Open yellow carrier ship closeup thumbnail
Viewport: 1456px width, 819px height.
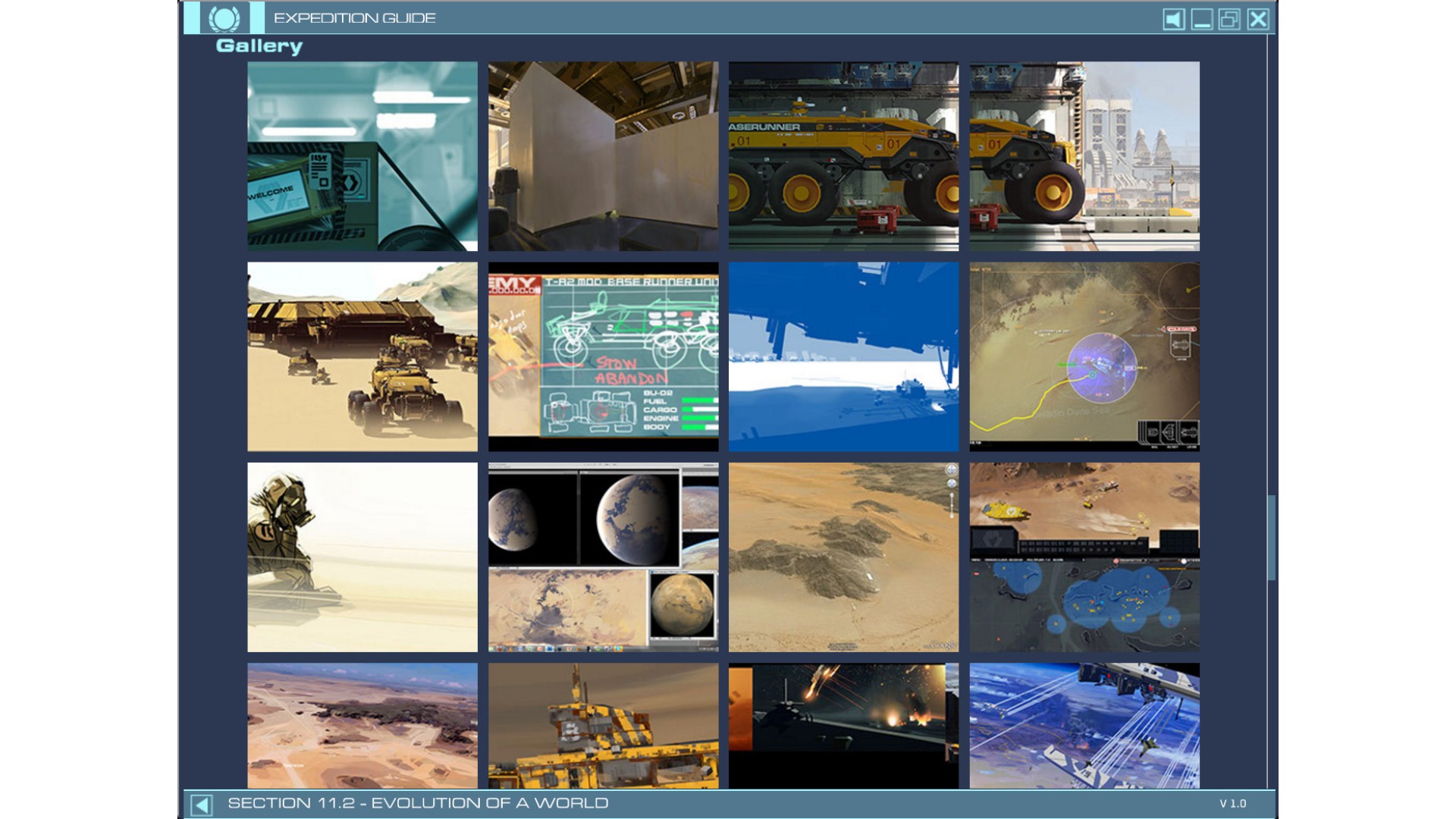pos(603,726)
